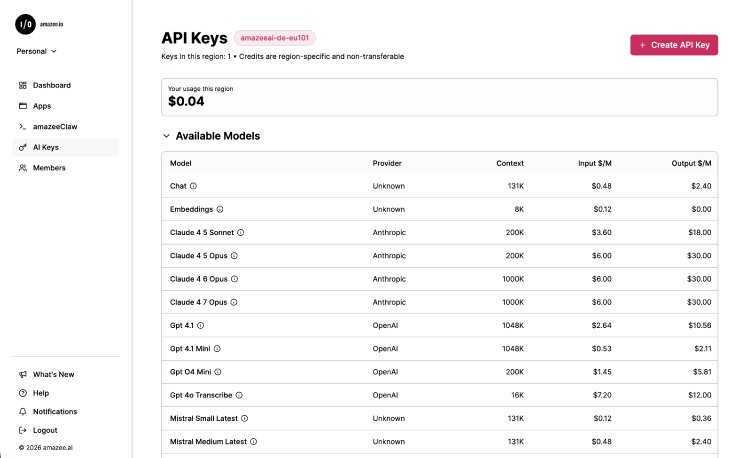
Task: Click info icon beside Claude 4 5 Sonnet
Action: [241, 233]
